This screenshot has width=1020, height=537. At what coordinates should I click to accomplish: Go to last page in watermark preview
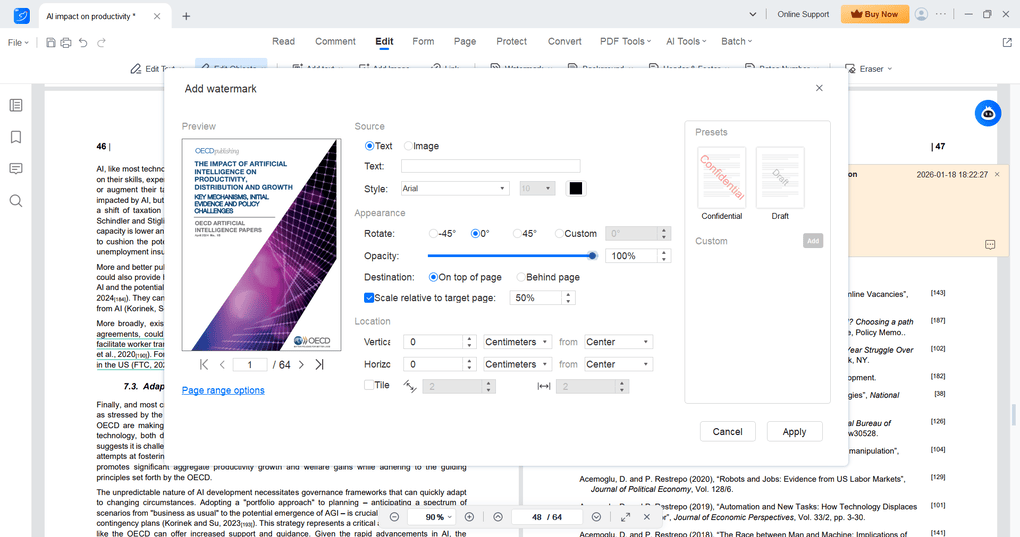click(319, 365)
